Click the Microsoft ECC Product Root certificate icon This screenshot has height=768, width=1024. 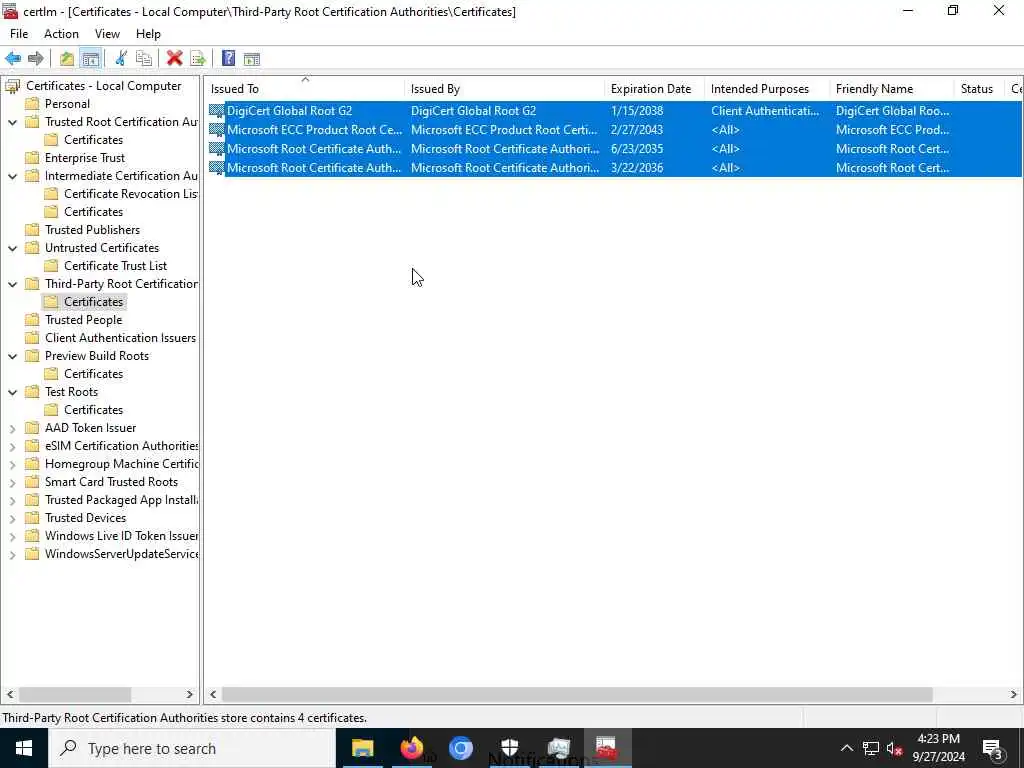pyautogui.click(x=216, y=130)
